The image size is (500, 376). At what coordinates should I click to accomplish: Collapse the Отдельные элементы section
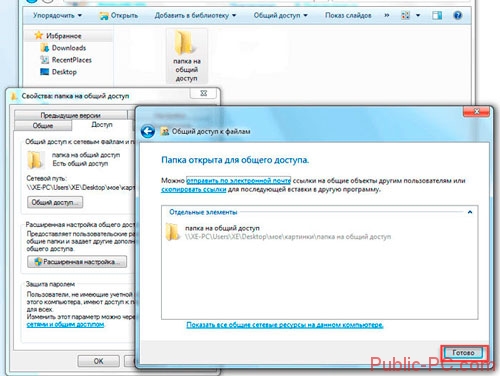coord(470,212)
